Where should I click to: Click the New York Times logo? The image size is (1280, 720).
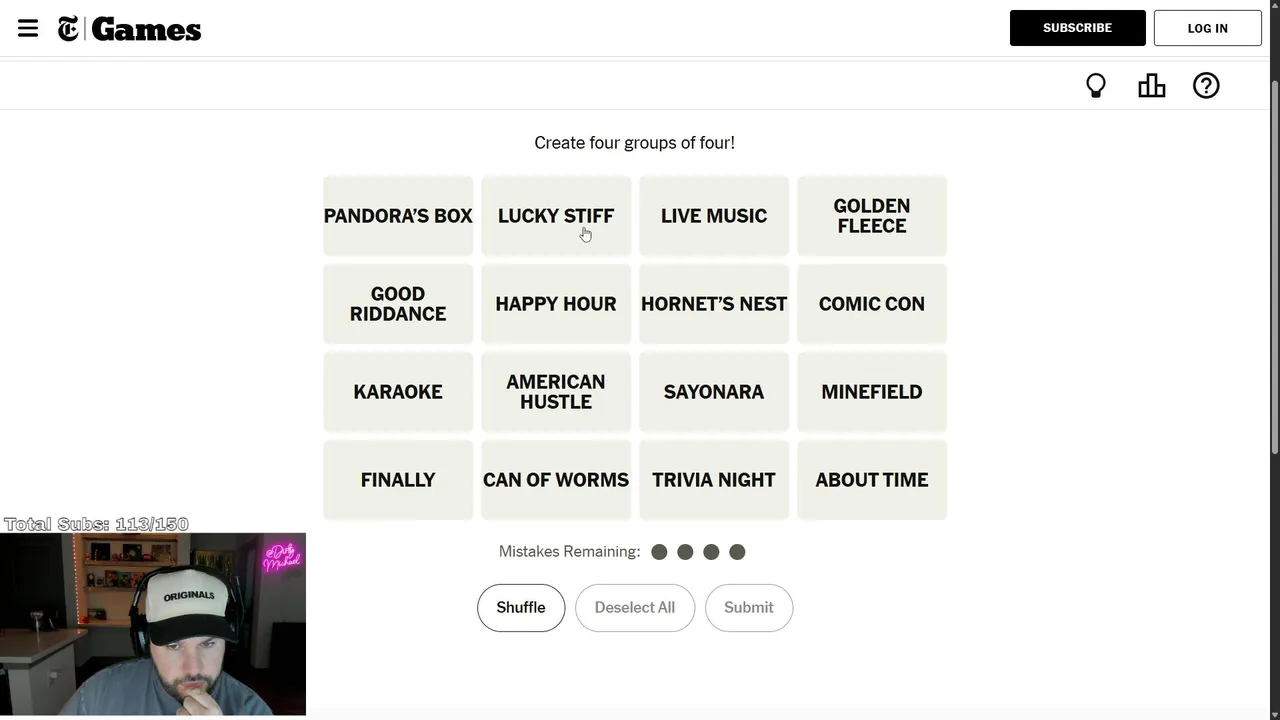[x=68, y=29]
